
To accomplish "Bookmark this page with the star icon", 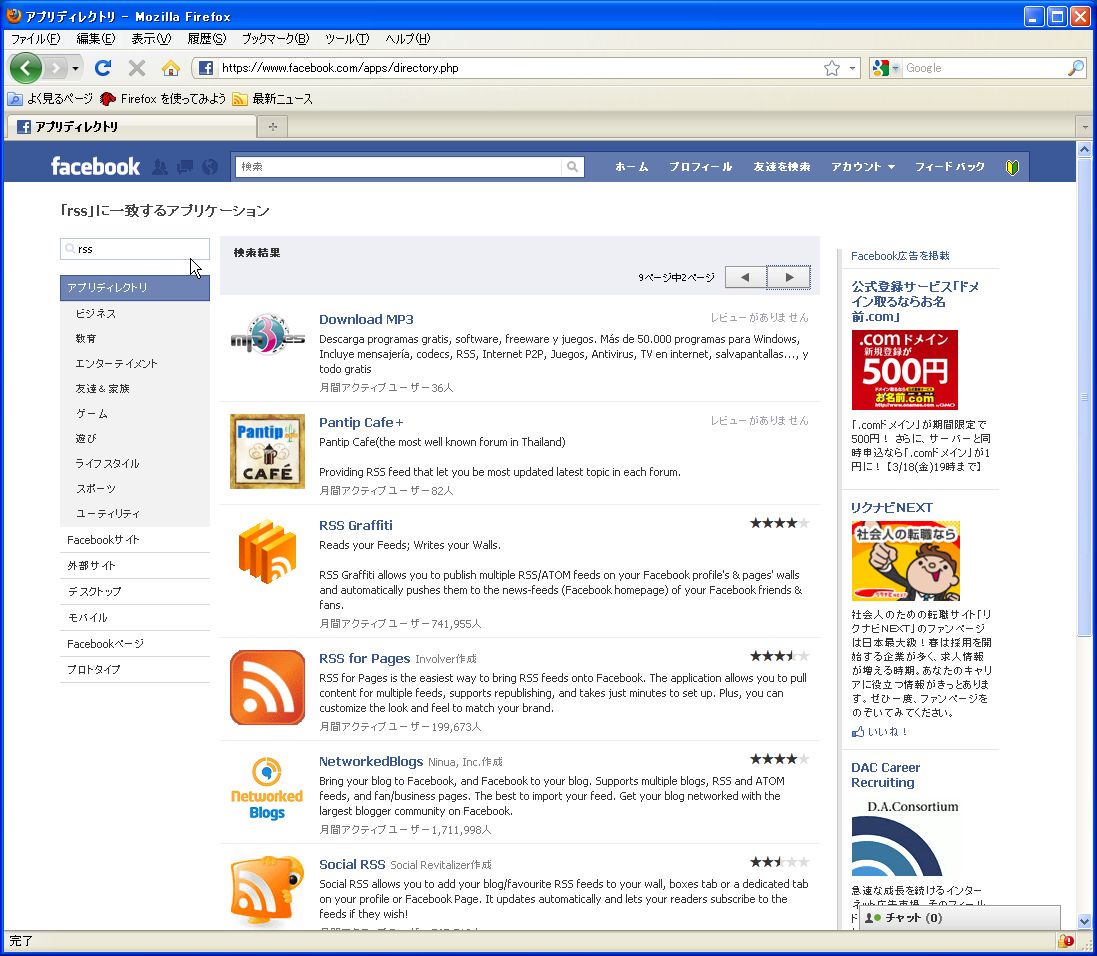I will pyautogui.click(x=831, y=68).
